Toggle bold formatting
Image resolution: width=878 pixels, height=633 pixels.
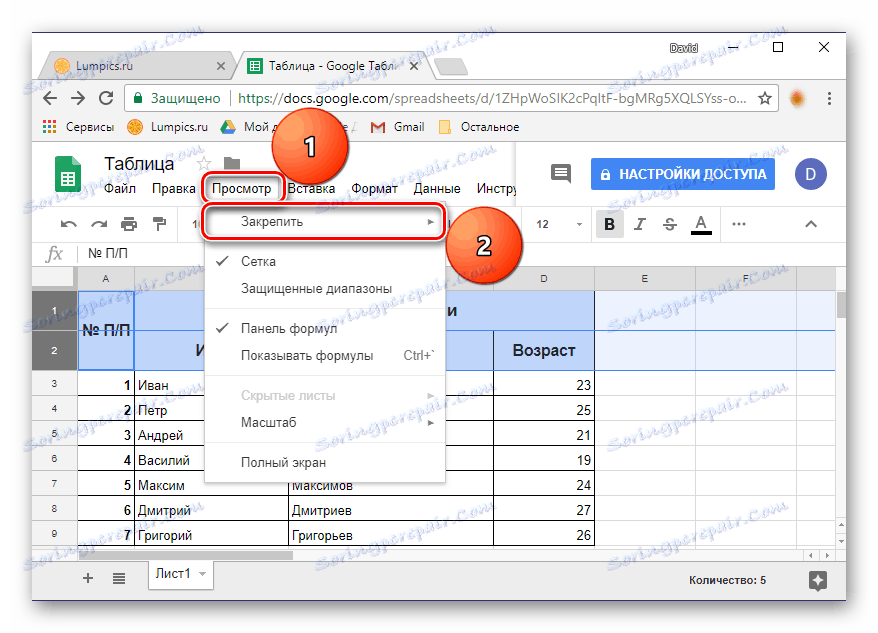pyautogui.click(x=609, y=225)
